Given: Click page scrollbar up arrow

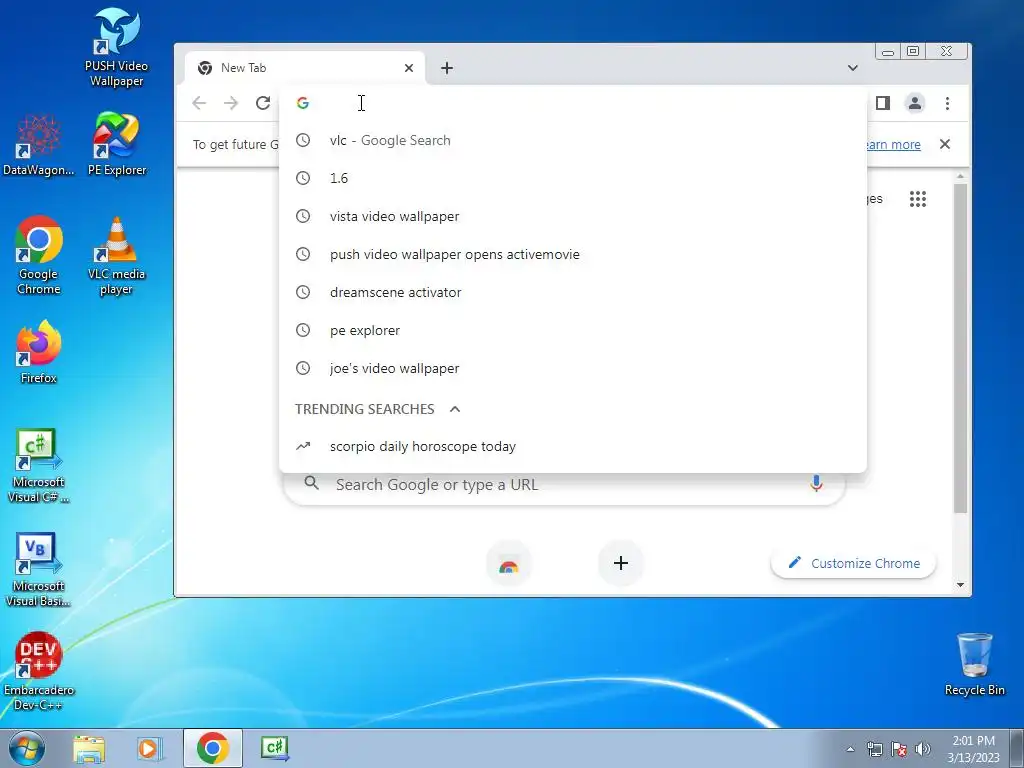Looking at the screenshot, I should [960, 176].
